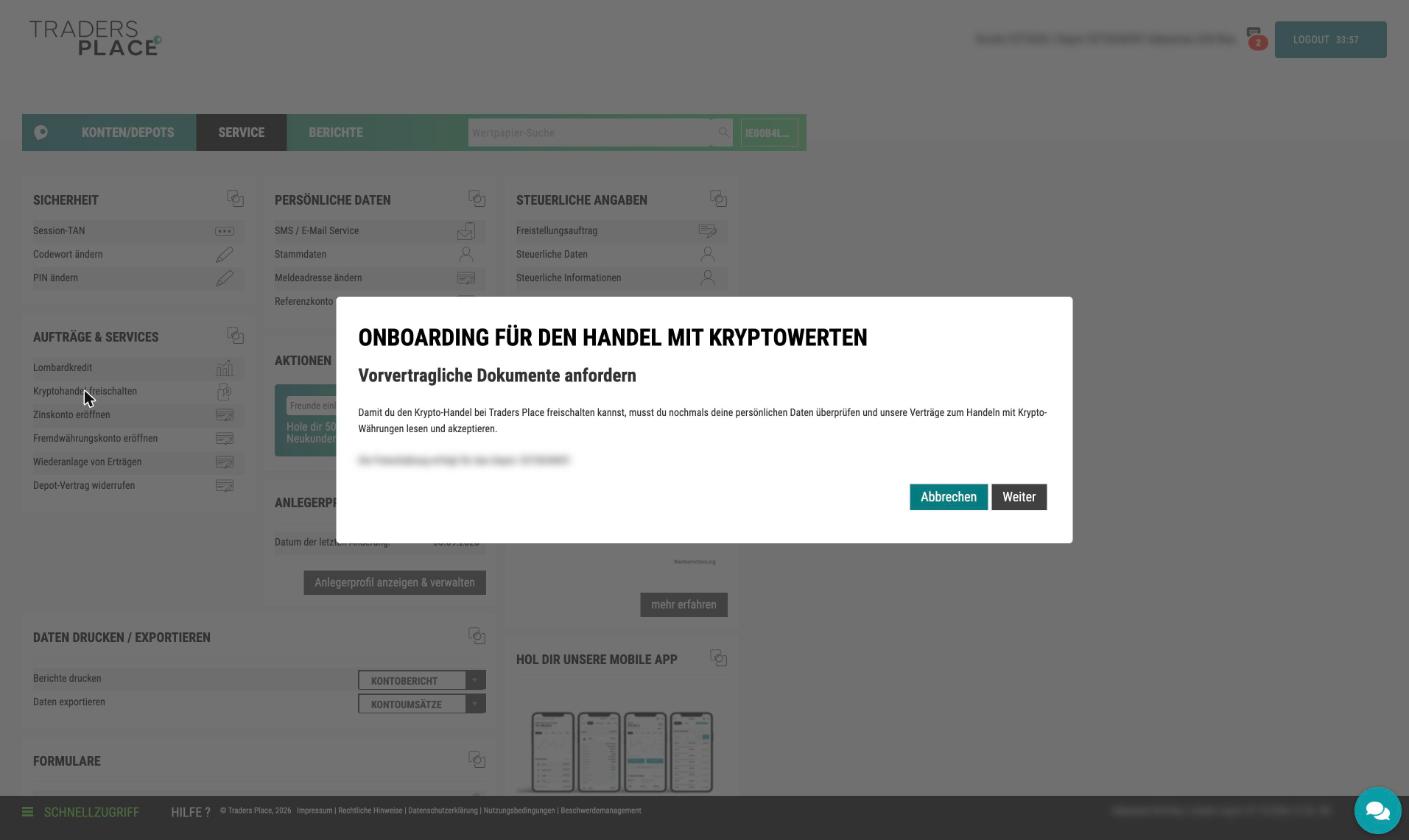This screenshot has width=1409, height=840.
Task: Select the Service tab
Action: pyautogui.click(x=241, y=132)
